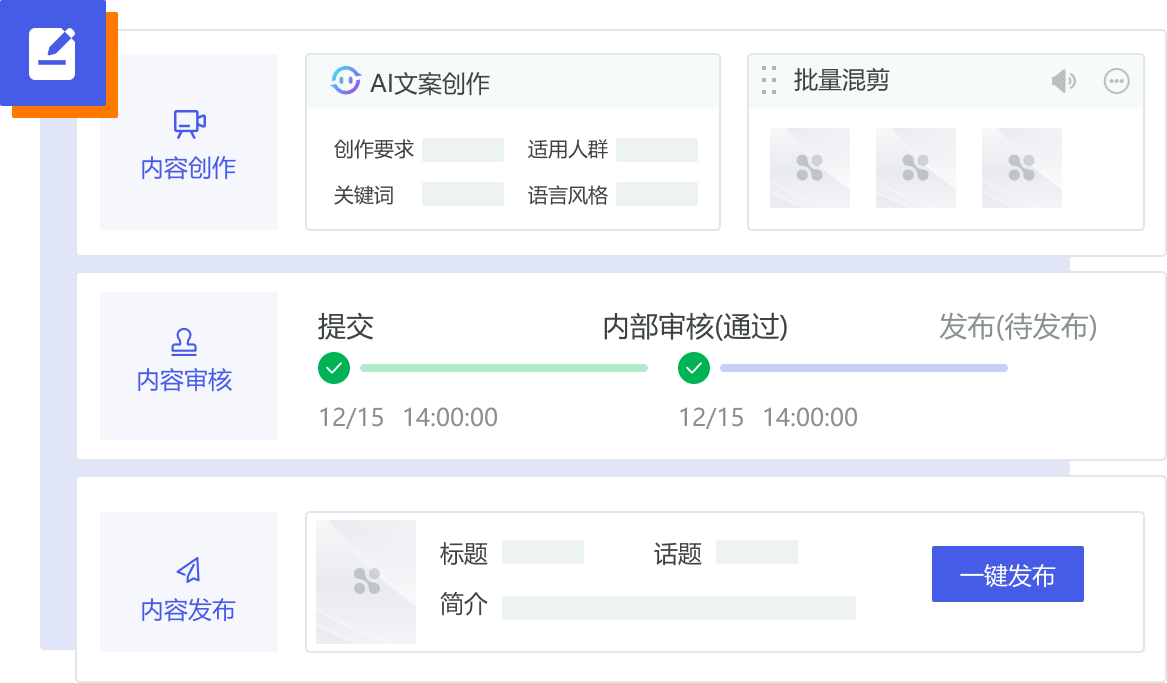Click the drag handle beside 批量混剪

769,81
